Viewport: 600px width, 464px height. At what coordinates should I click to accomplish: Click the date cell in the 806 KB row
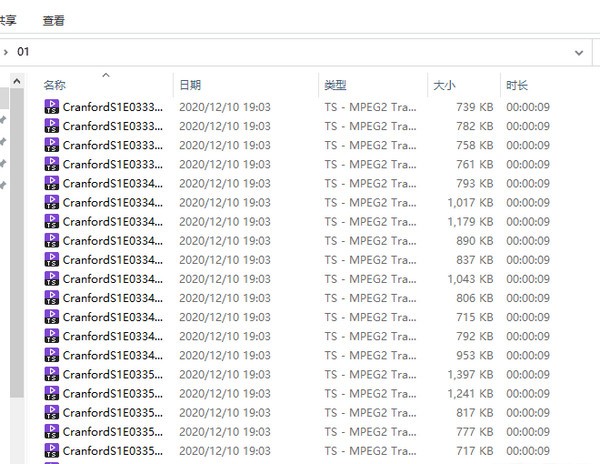pyautogui.click(x=225, y=298)
